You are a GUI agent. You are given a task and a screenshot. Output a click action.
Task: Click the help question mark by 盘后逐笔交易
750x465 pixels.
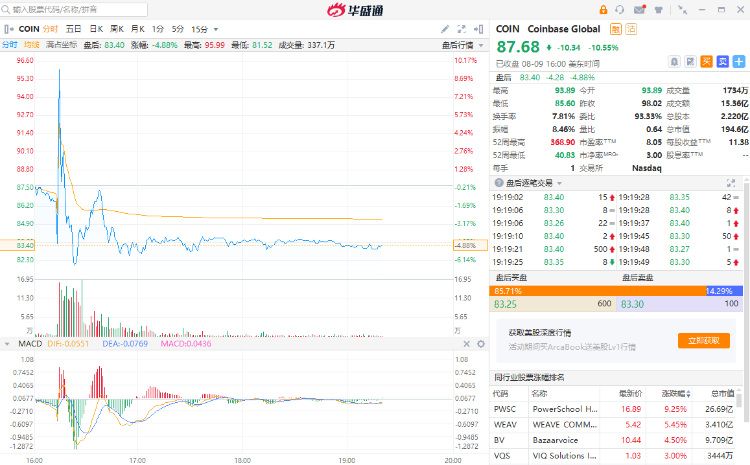click(x=499, y=183)
